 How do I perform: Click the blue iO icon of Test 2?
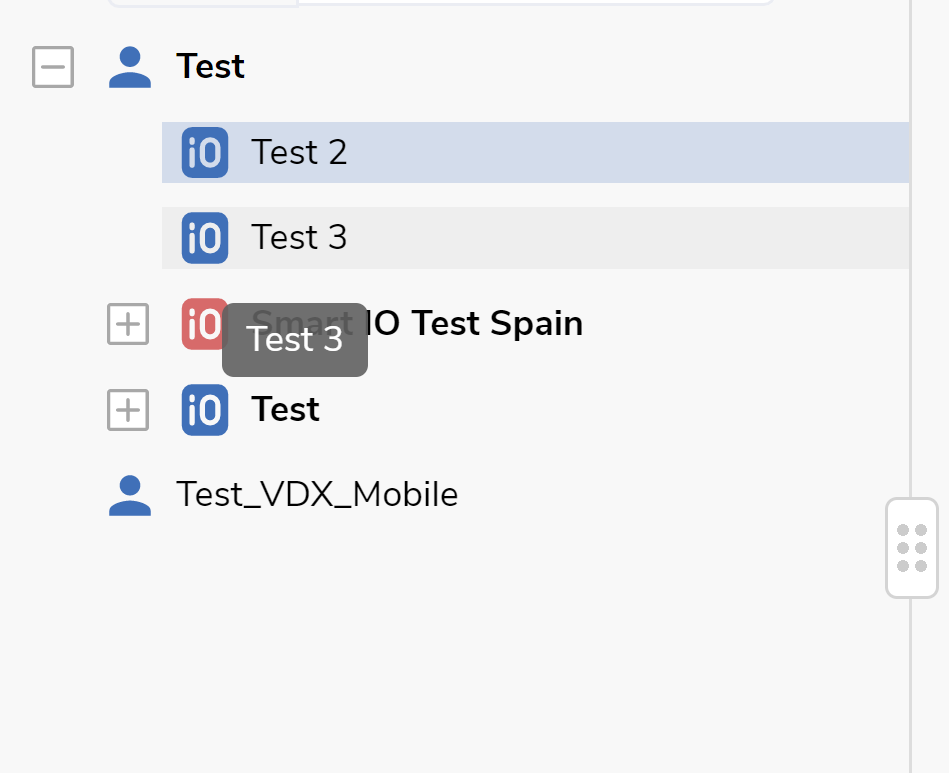click(205, 153)
